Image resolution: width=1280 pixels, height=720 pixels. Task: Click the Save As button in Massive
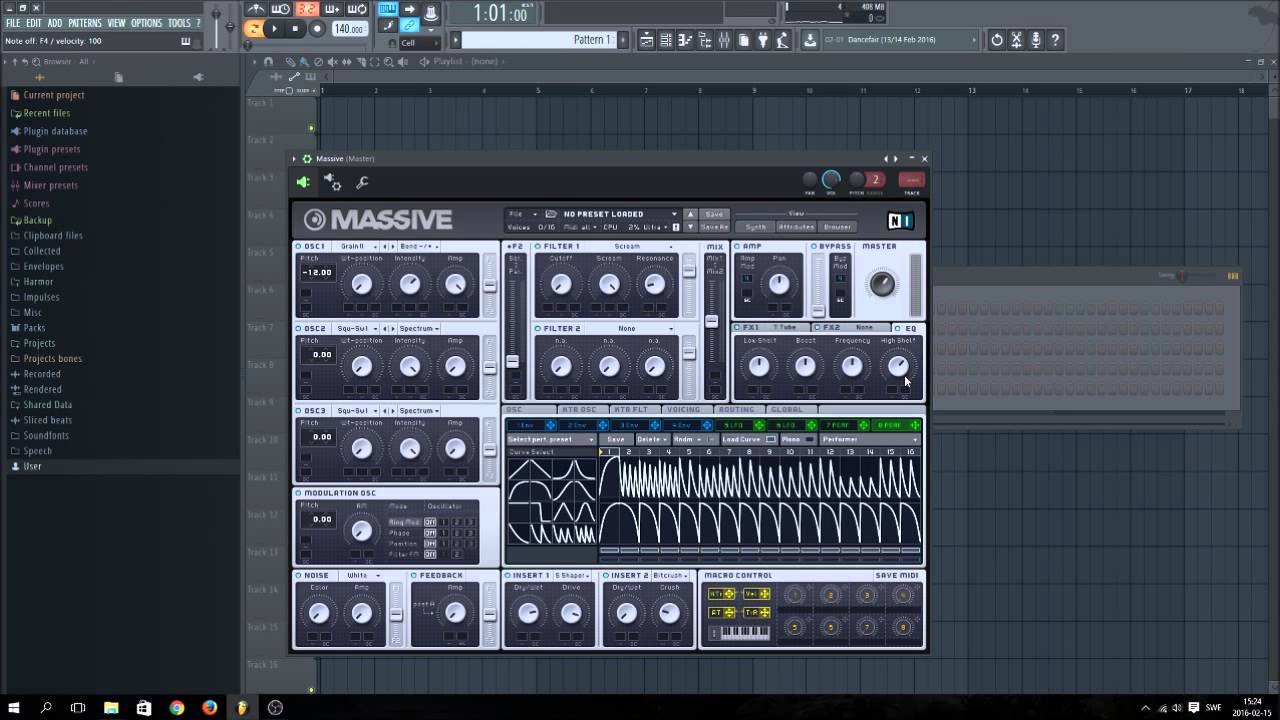pyautogui.click(x=714, y=227)
